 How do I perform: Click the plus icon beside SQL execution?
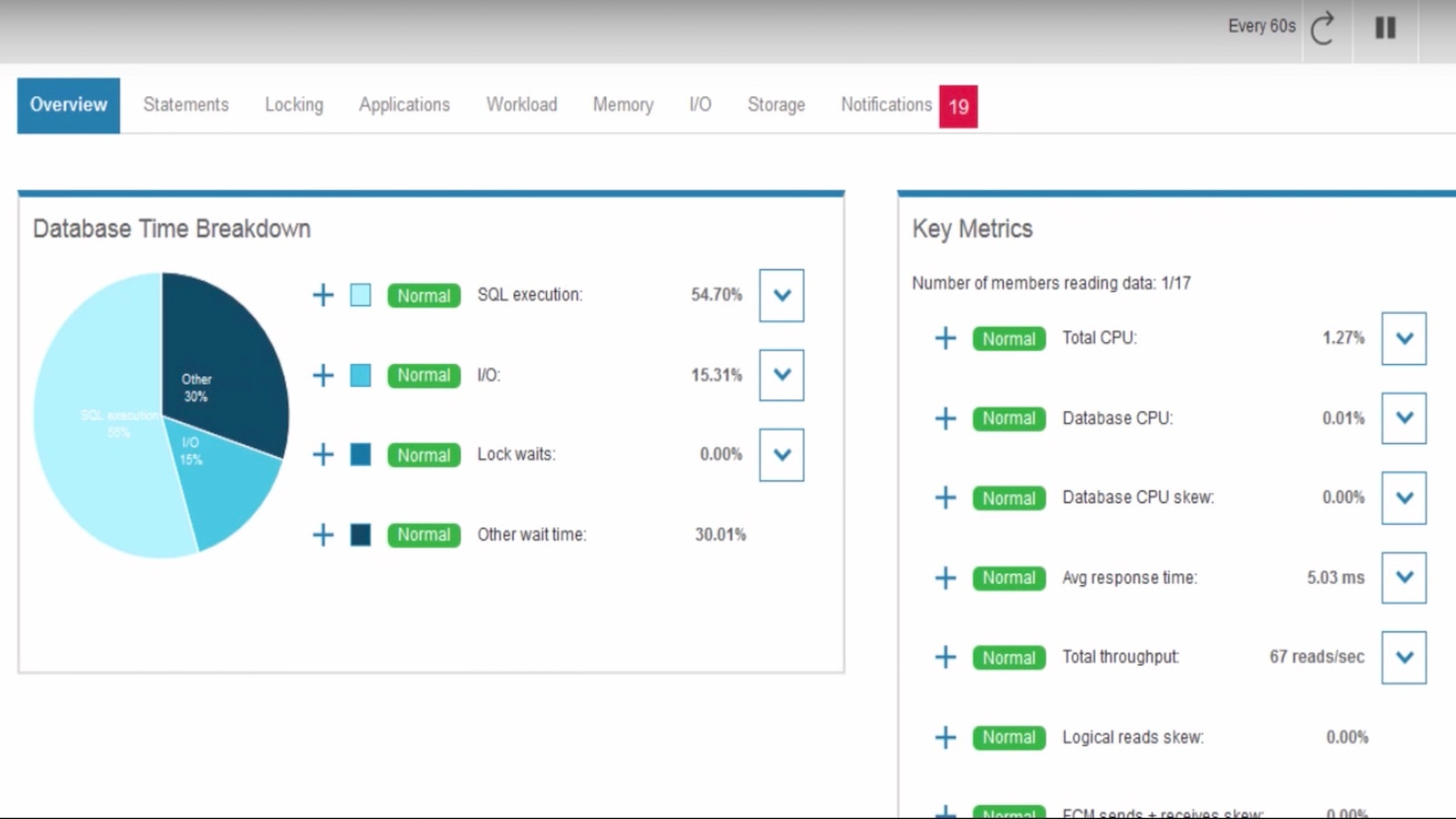pyautogui.click(x=322, y=295)
